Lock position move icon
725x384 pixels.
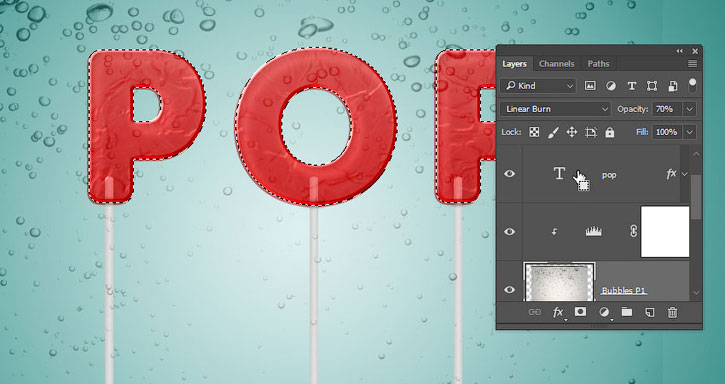572,132
